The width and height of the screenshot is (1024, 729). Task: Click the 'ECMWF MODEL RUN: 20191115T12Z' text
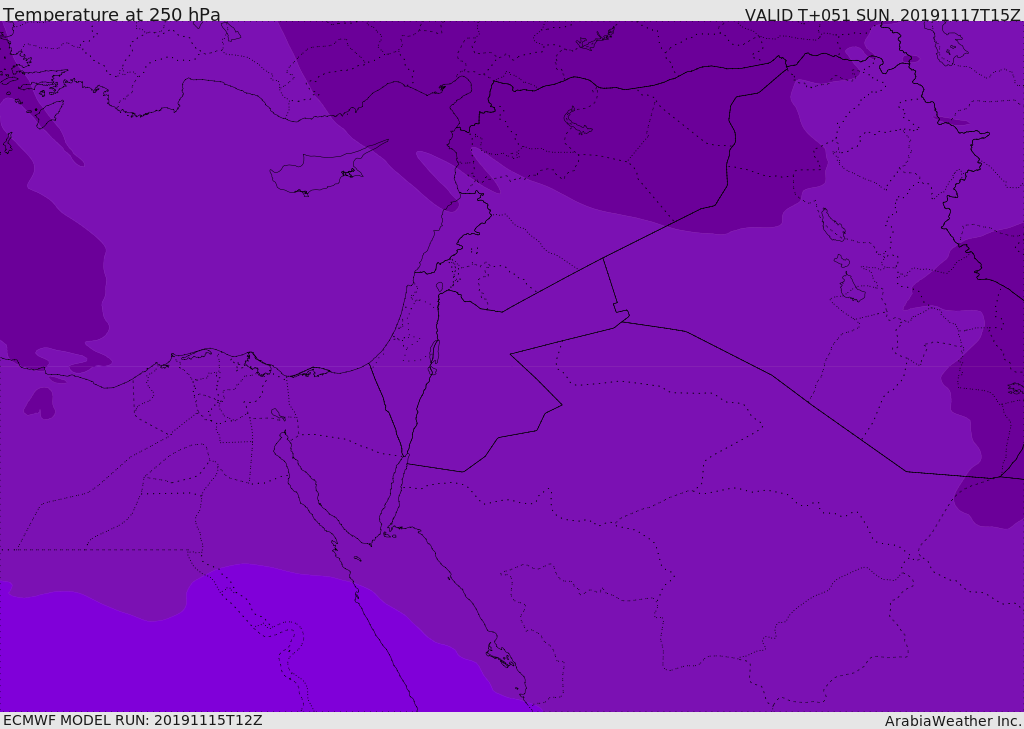pos(133,720)
